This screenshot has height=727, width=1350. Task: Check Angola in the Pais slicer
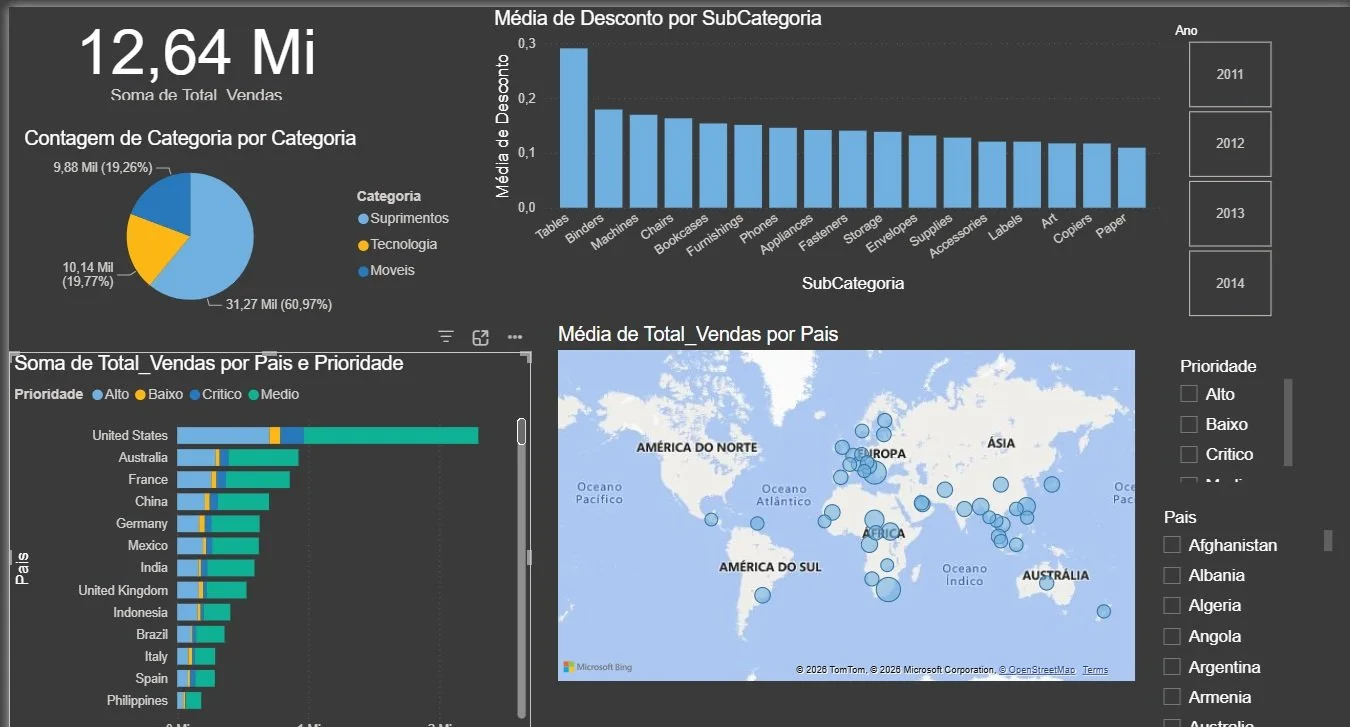[x=1172, y=636]
